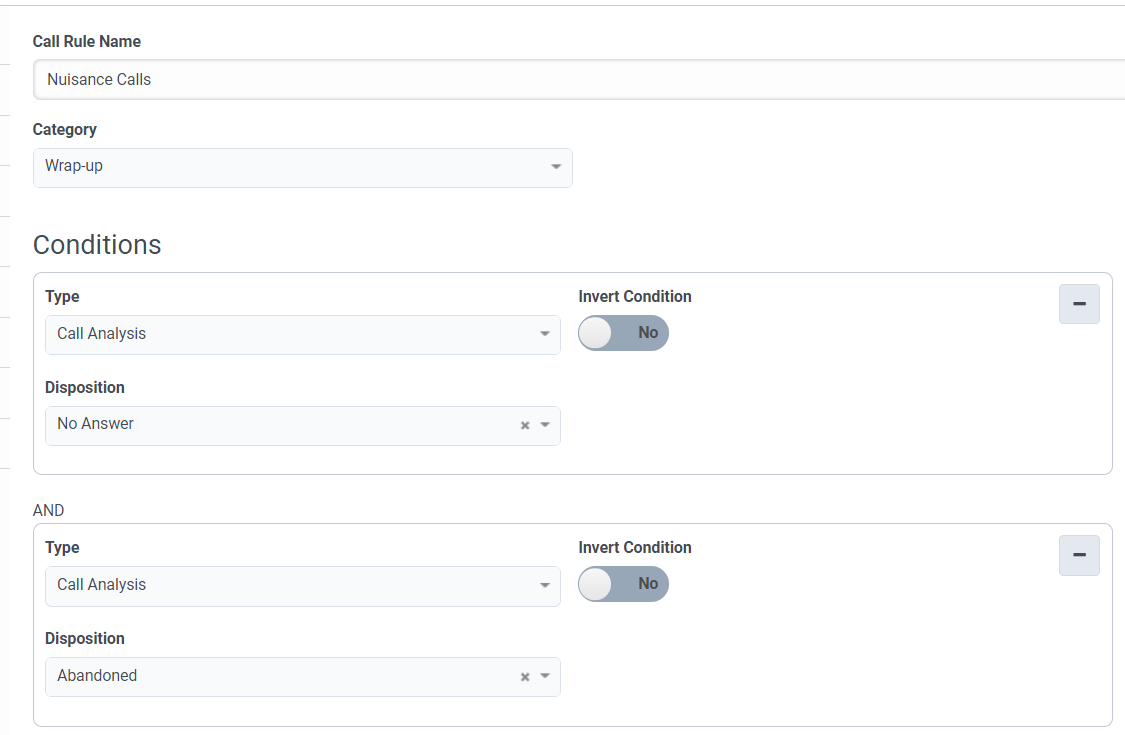Remove the No Answer condition with minus button
Viewport: 1125px width, 735px height.
[1079, 304]
